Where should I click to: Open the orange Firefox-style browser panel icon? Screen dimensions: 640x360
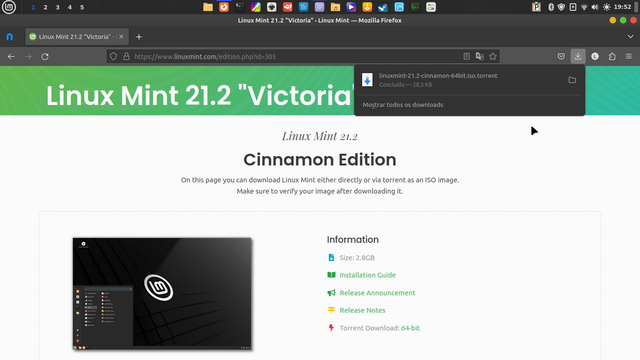[x=224, y=7]
